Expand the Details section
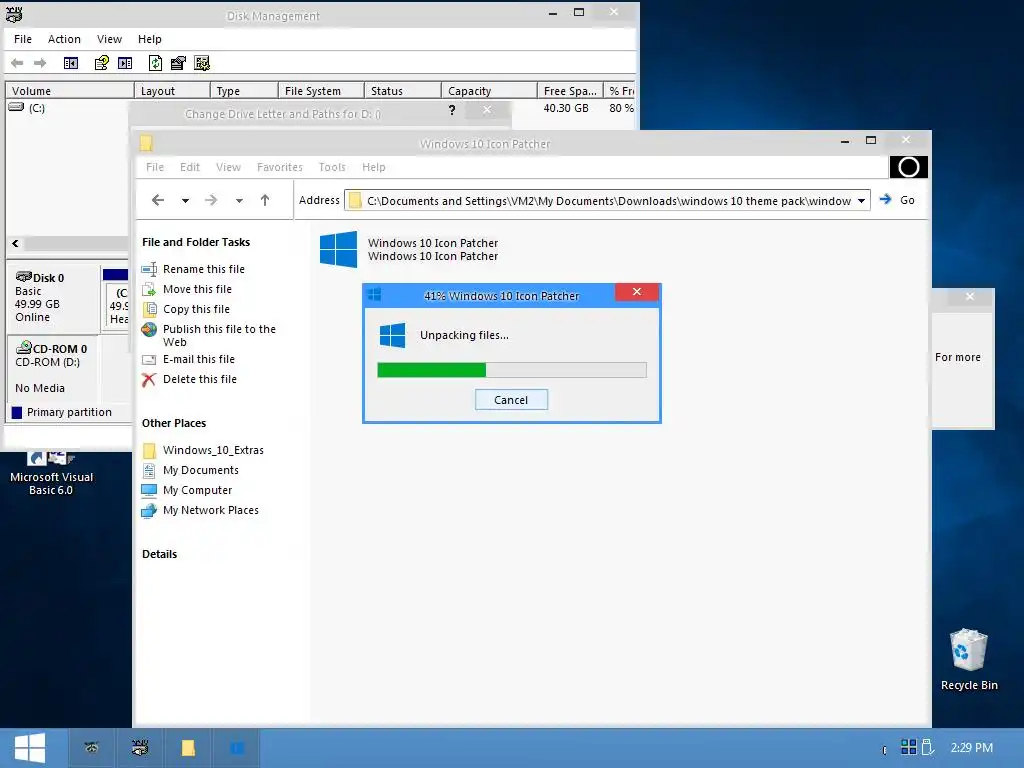1024x768 pixels. click(x=159, y=554)
